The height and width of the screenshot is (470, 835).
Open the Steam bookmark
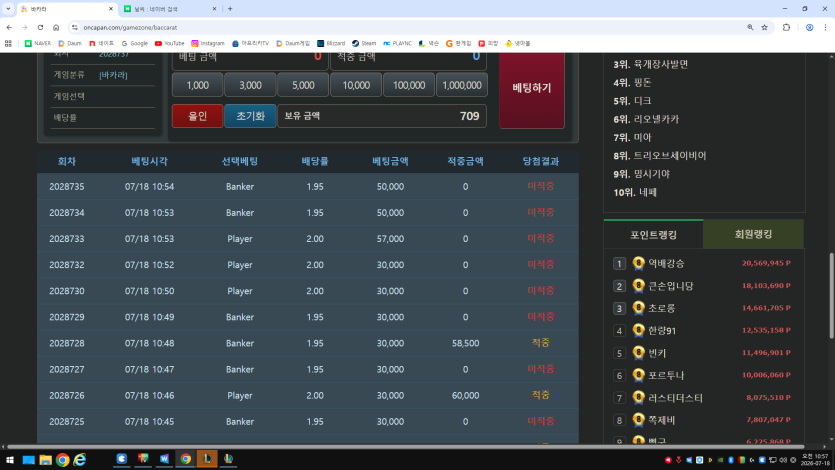pos(364,43)
